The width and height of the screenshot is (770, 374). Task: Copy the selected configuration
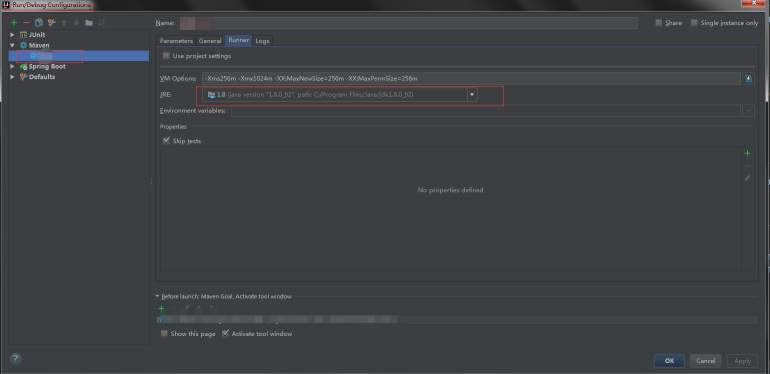click(x=39, y=23)
